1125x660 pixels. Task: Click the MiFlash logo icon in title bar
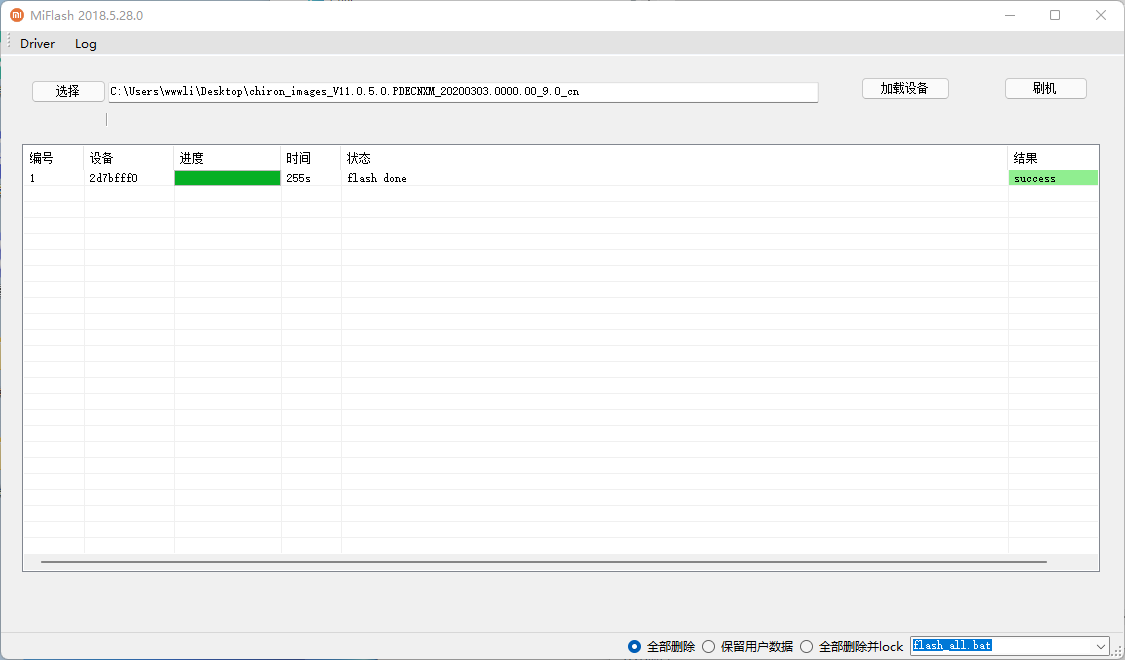pyautogui.click(x=17, y=15)
